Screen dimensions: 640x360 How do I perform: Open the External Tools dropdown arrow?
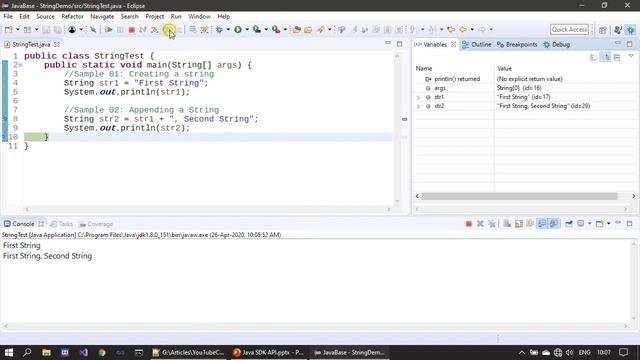pyautogui.click(x=285, y=29)
